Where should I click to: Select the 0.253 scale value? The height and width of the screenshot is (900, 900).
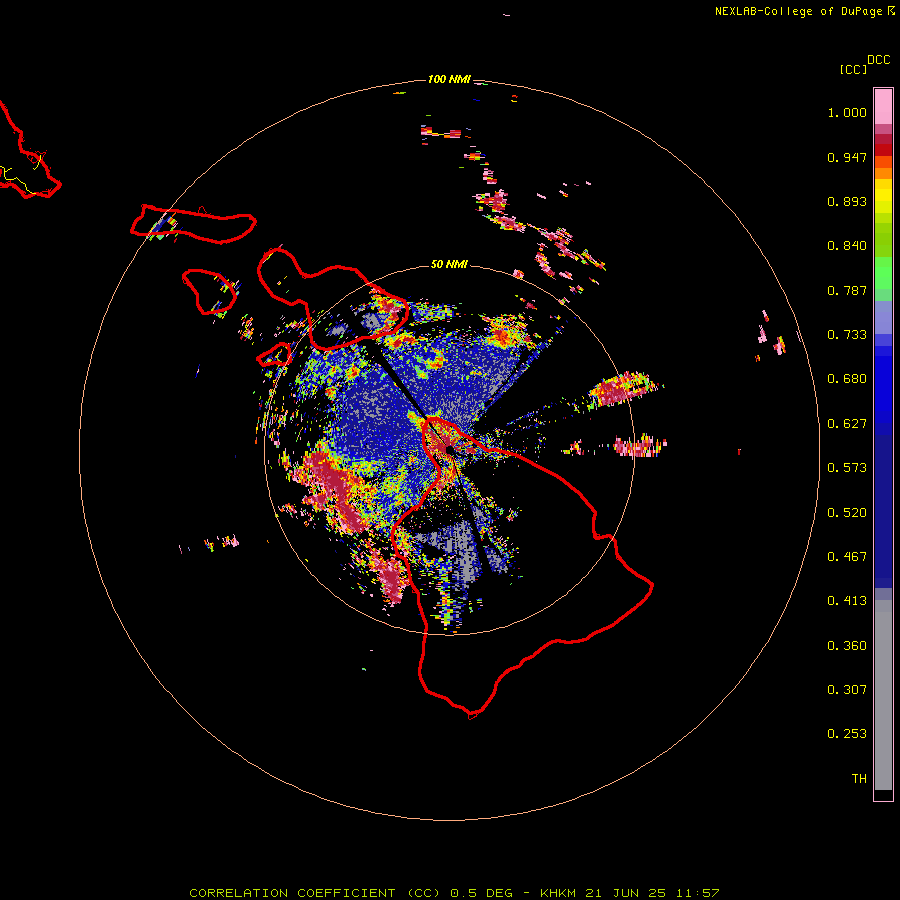[847, 734]
